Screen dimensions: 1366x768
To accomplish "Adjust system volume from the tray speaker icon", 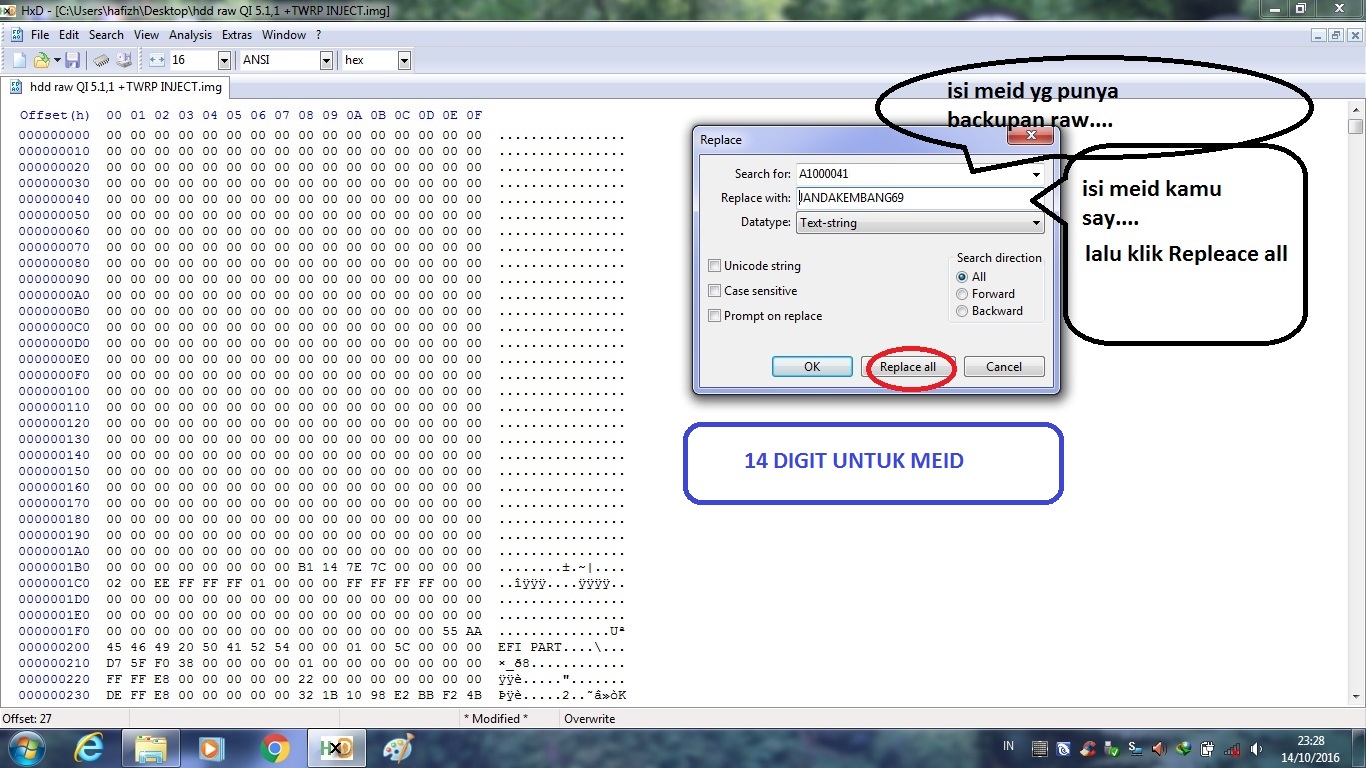I will coord(1256,749).
